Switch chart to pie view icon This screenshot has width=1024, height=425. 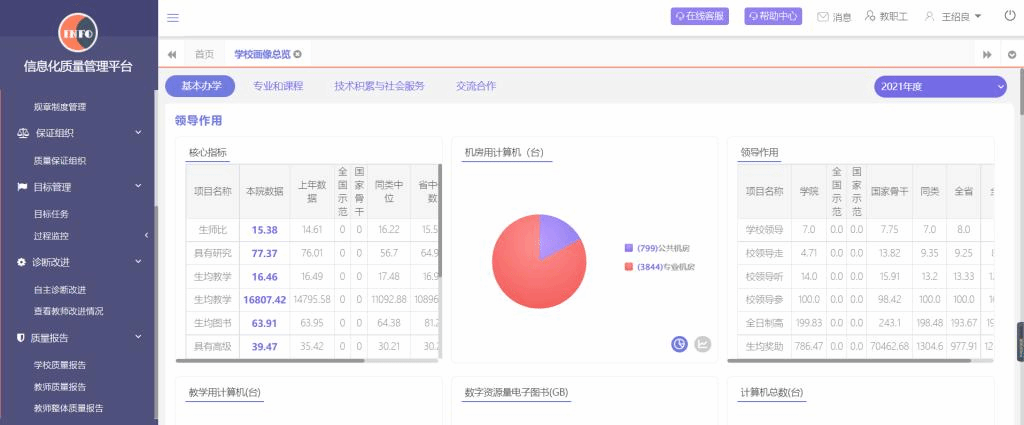(x=679, y=343)
